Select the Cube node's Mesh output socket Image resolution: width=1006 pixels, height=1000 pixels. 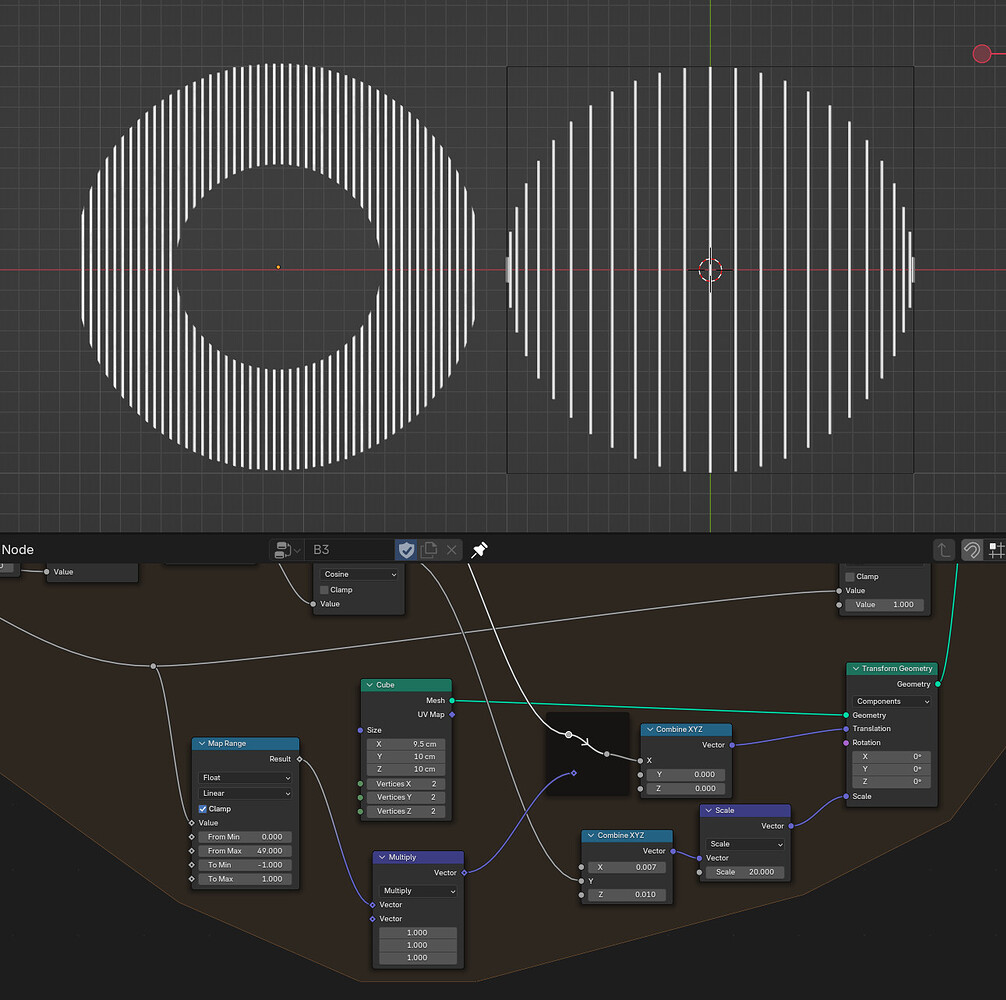452,700
